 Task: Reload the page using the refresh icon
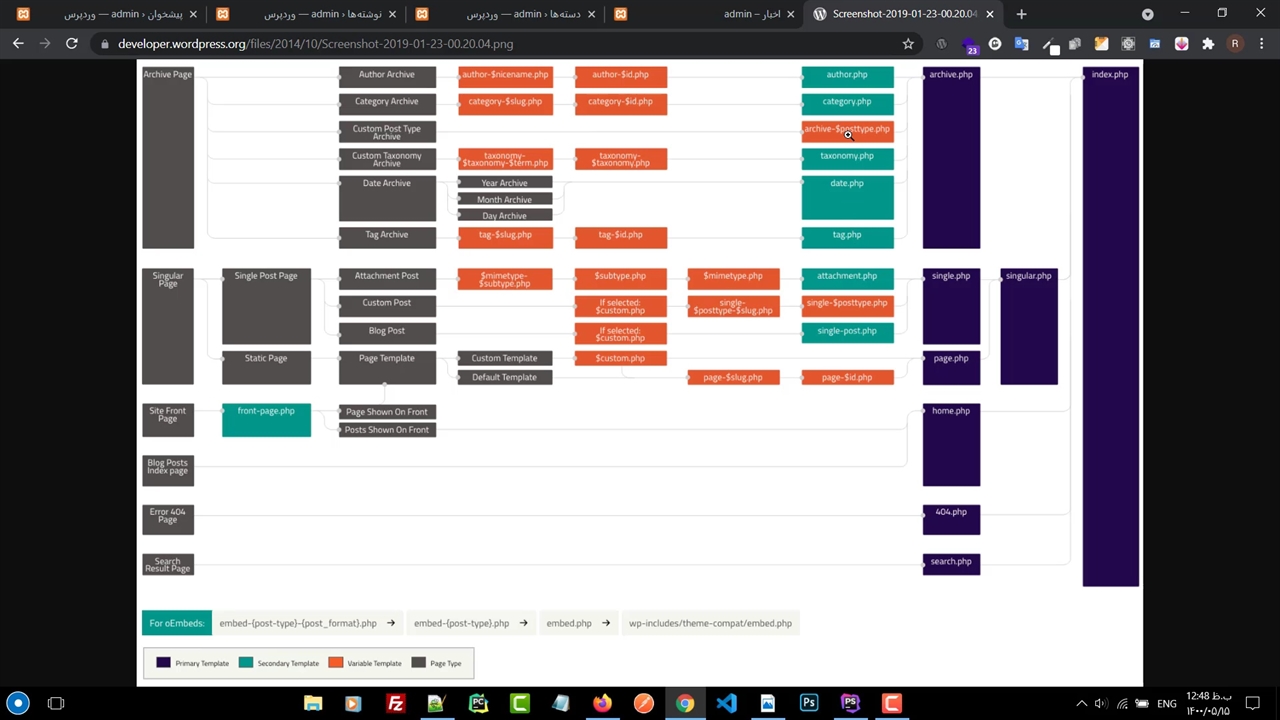(x=72, y=44)
